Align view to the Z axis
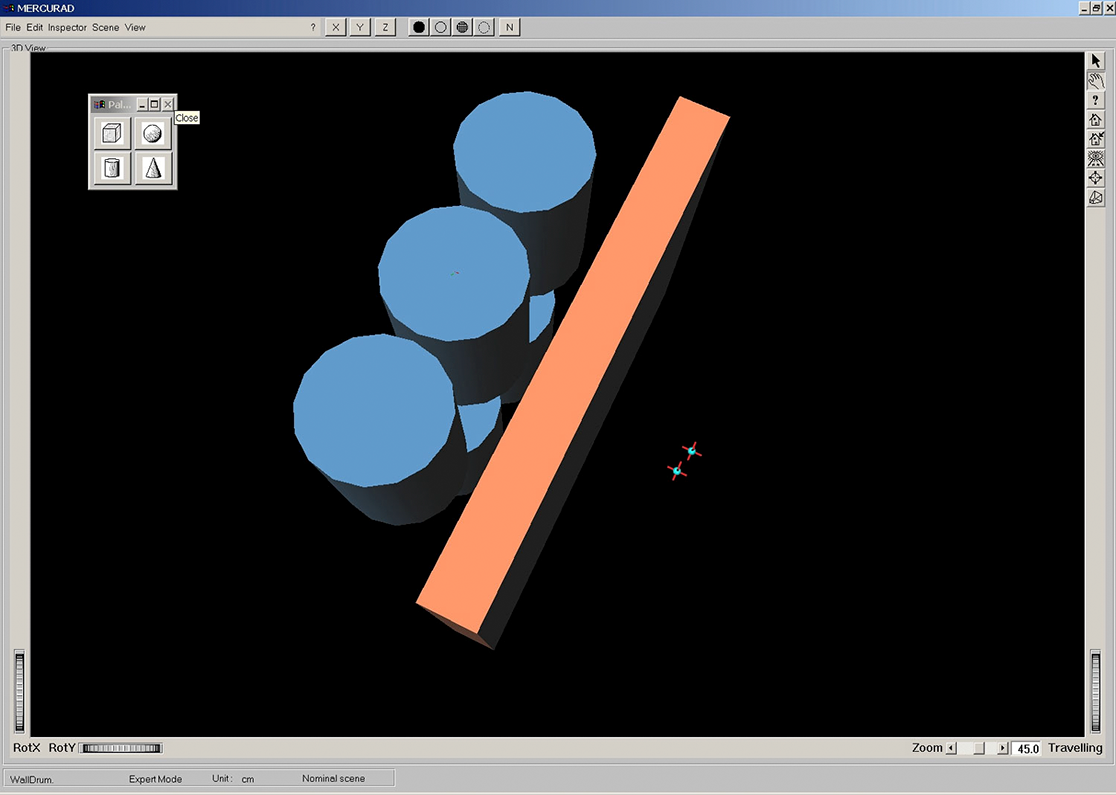 click(385, 27)
